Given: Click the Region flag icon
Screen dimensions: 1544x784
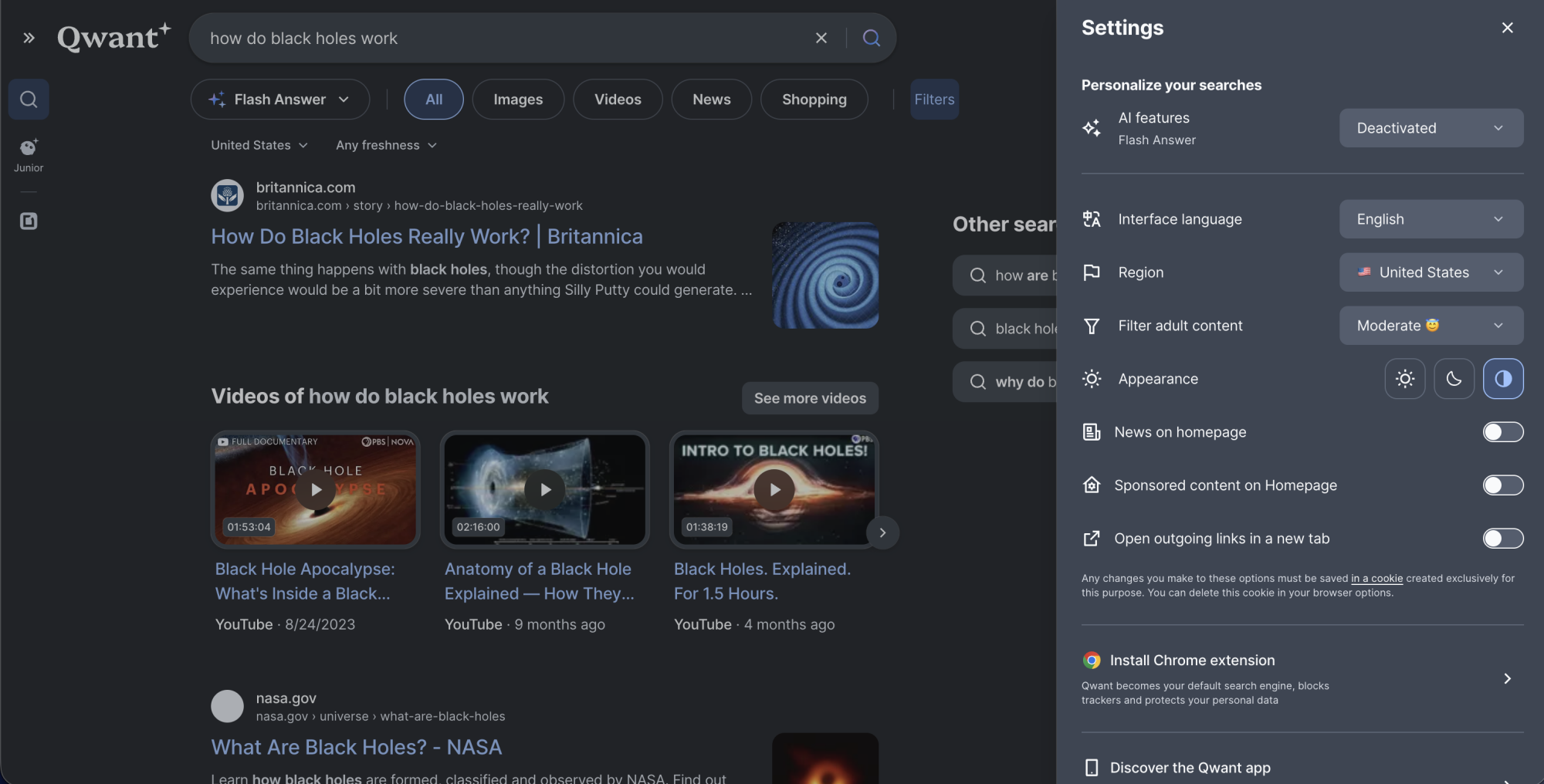Looking at the screenshot, I should [x=1092, y=272].
